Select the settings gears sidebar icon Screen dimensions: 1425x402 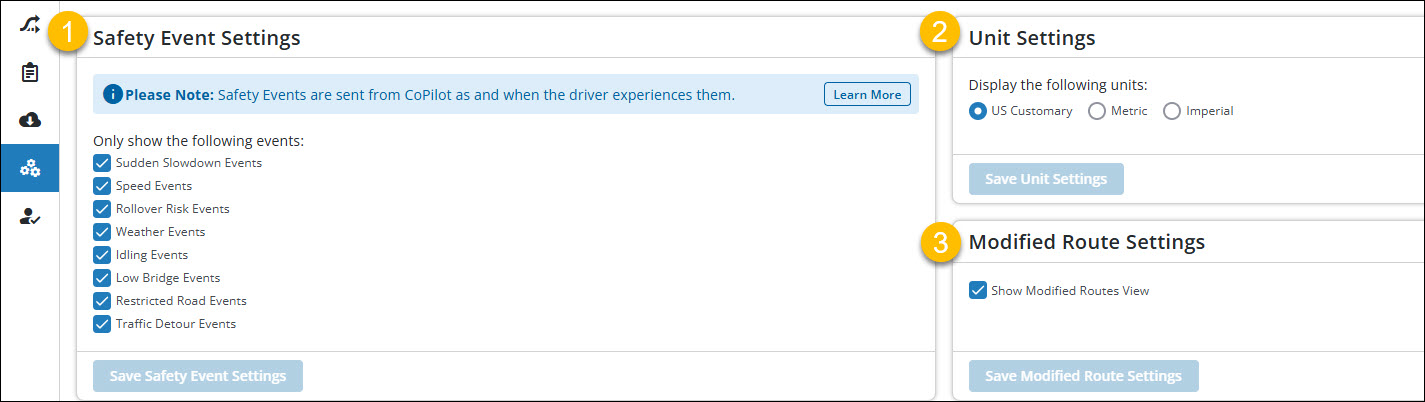pos(29,168)
